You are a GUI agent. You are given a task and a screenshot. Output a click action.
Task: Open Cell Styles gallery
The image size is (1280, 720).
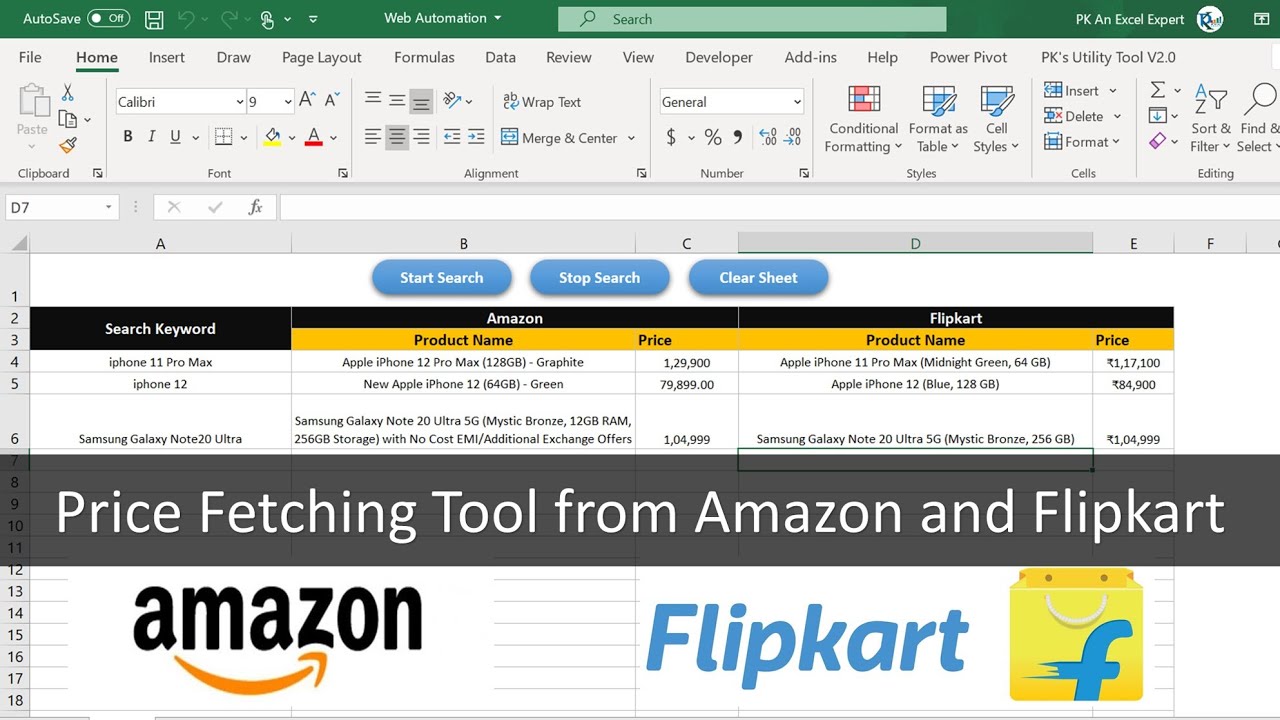[996, 119]
